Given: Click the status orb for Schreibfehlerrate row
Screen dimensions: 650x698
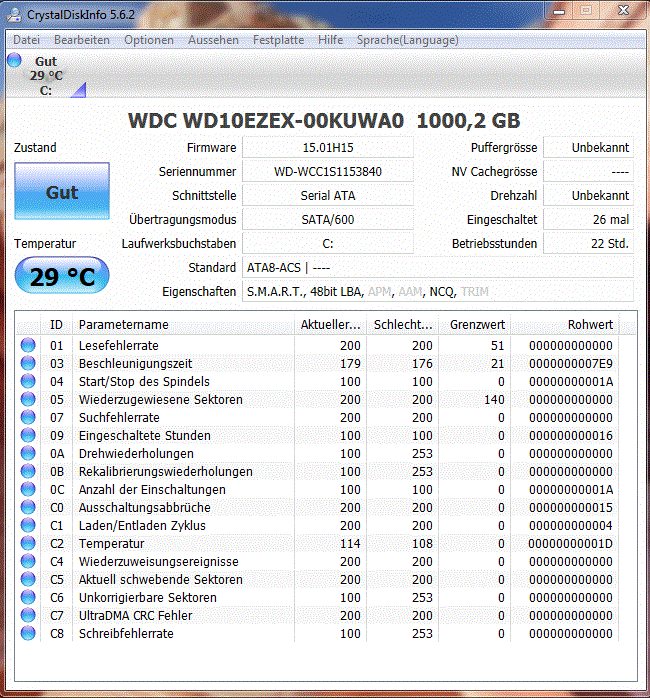Looking at the screenshot, I should [x=28, y=633].
